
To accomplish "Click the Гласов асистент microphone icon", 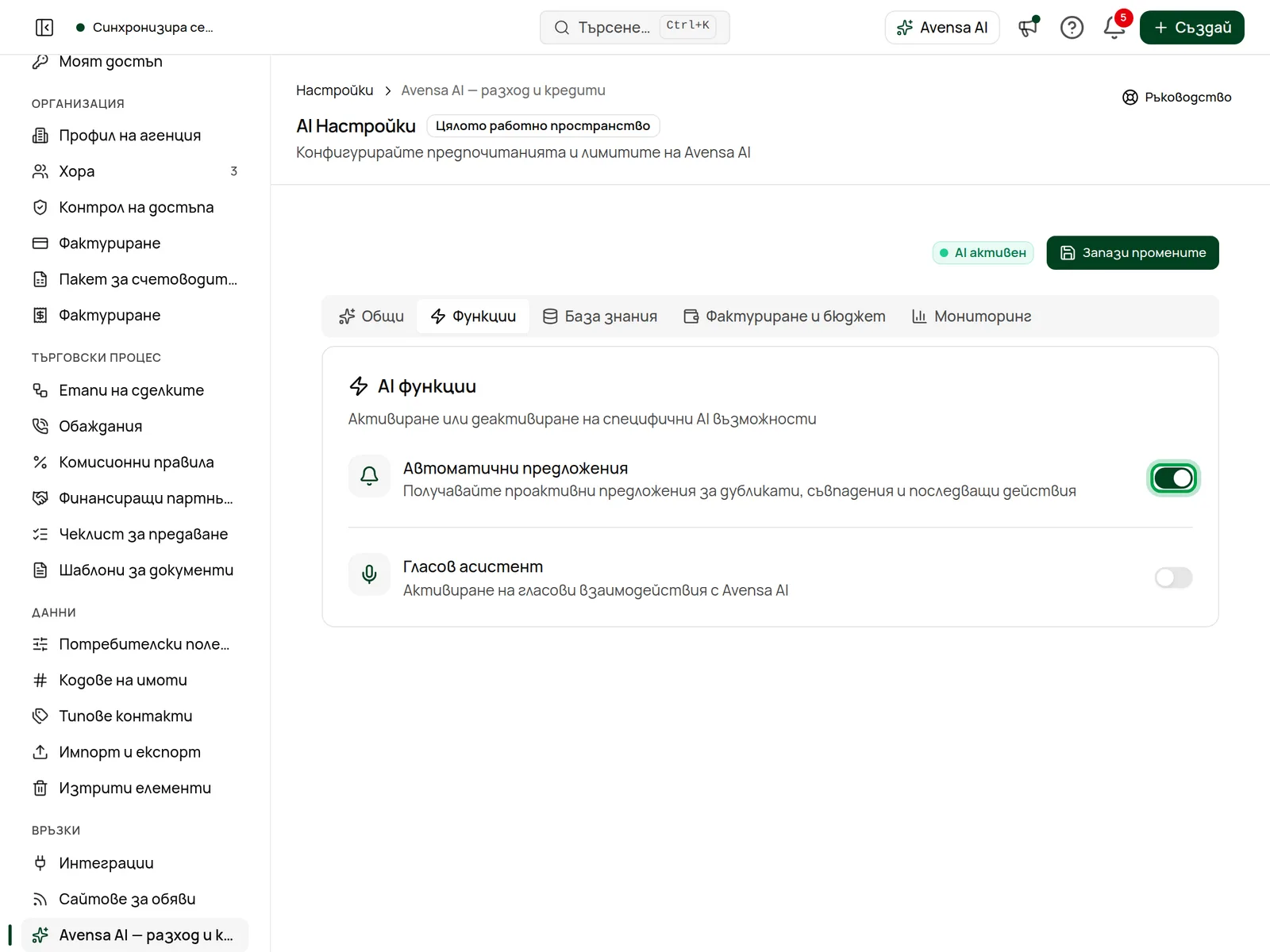I will 369,574.
